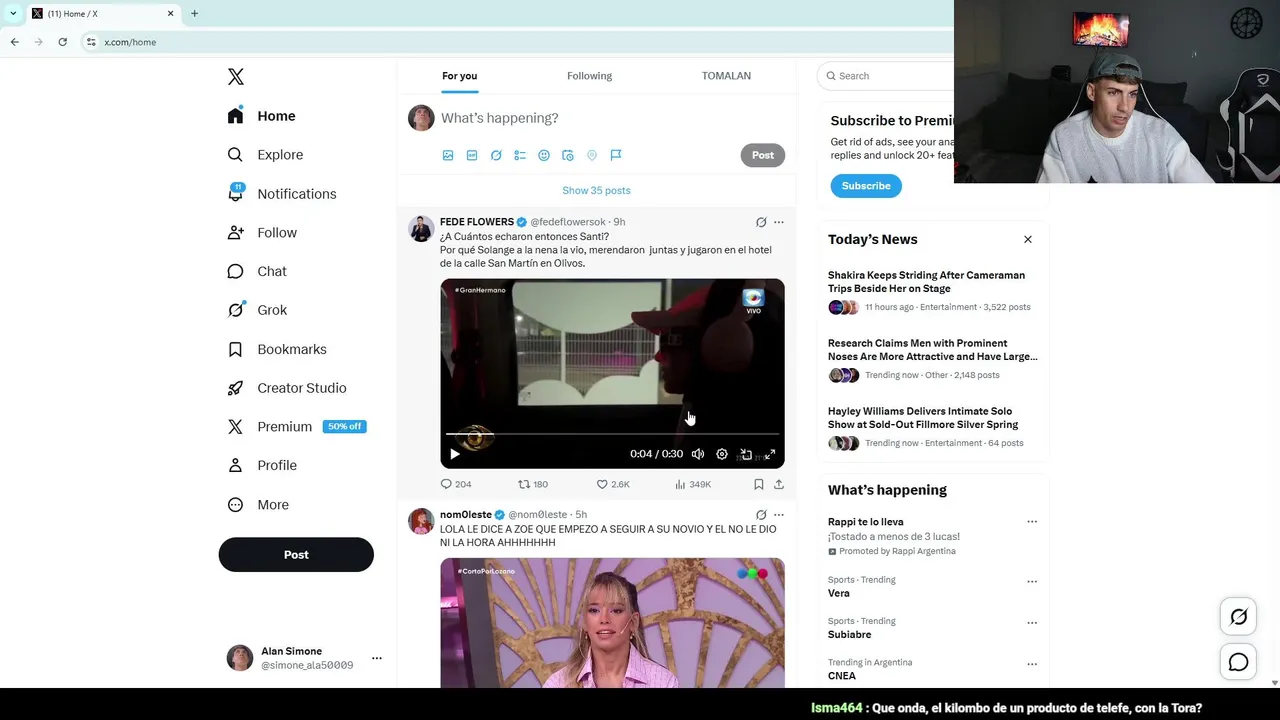Open Grok from sidebar
Image resolution: width=1280 pixels, height=720 pixels.
(257, 310)
